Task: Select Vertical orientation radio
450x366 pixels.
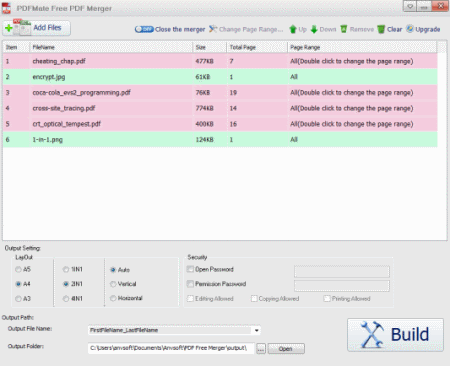Action: [x=113, y=284]
